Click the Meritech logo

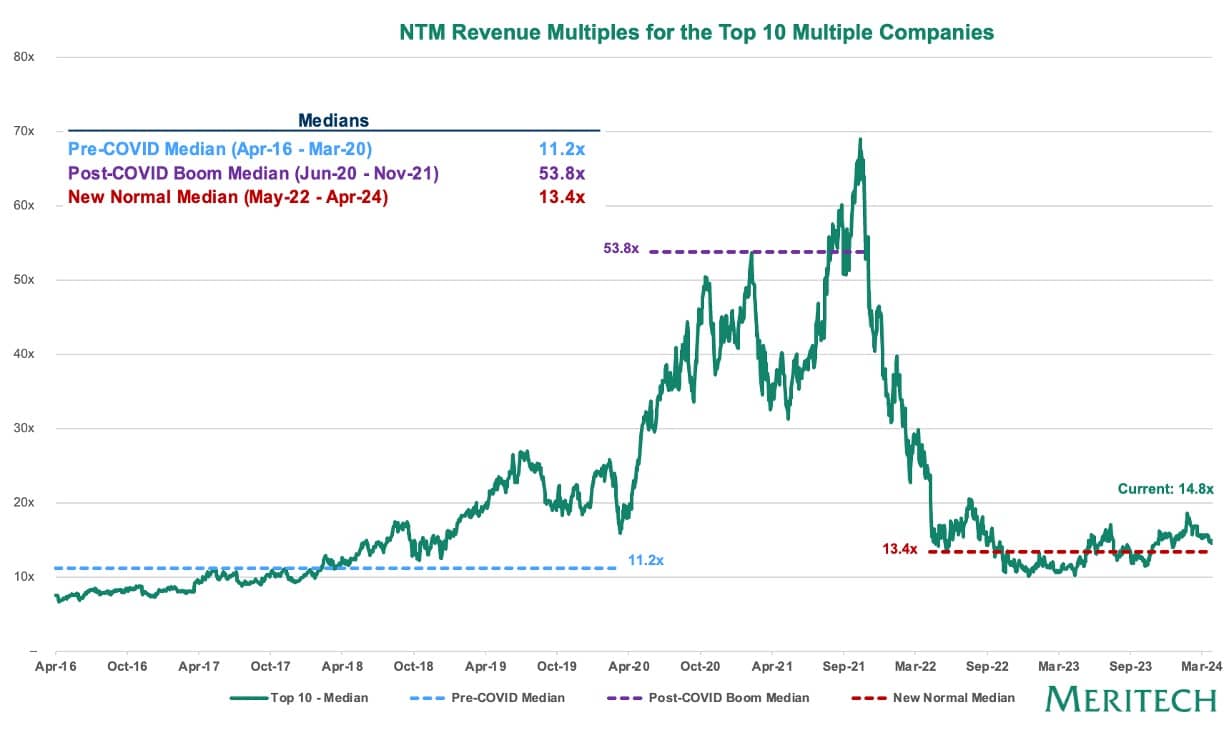1128,698
